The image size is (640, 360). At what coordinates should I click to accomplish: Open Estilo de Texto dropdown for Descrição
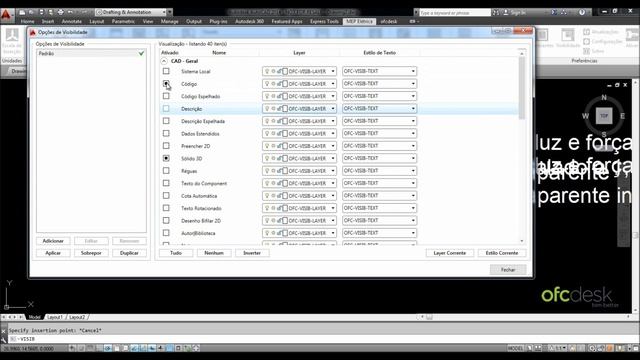tap(379, 109)
